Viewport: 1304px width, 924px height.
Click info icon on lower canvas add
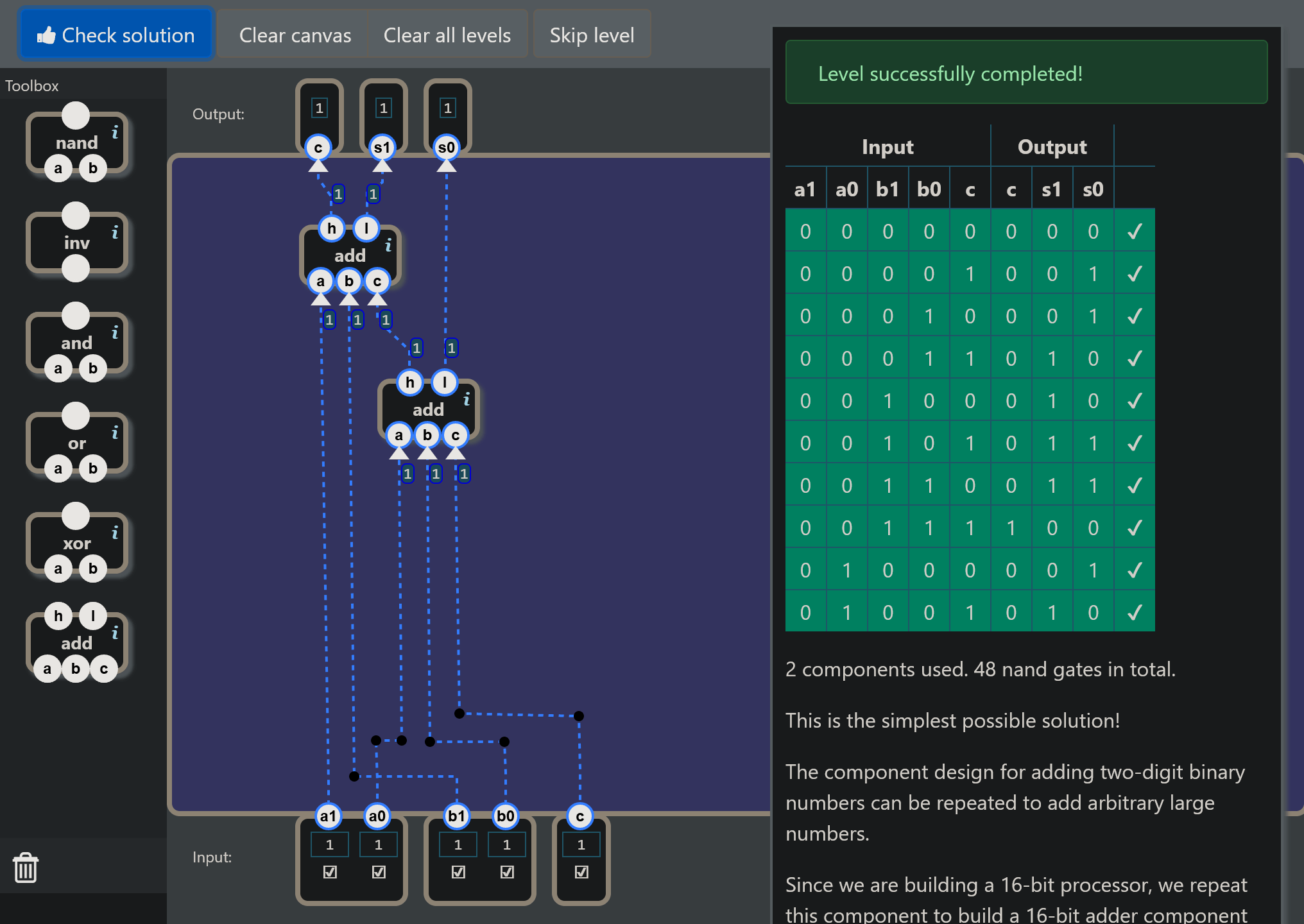pyautogui.click(x=467, y=399)
